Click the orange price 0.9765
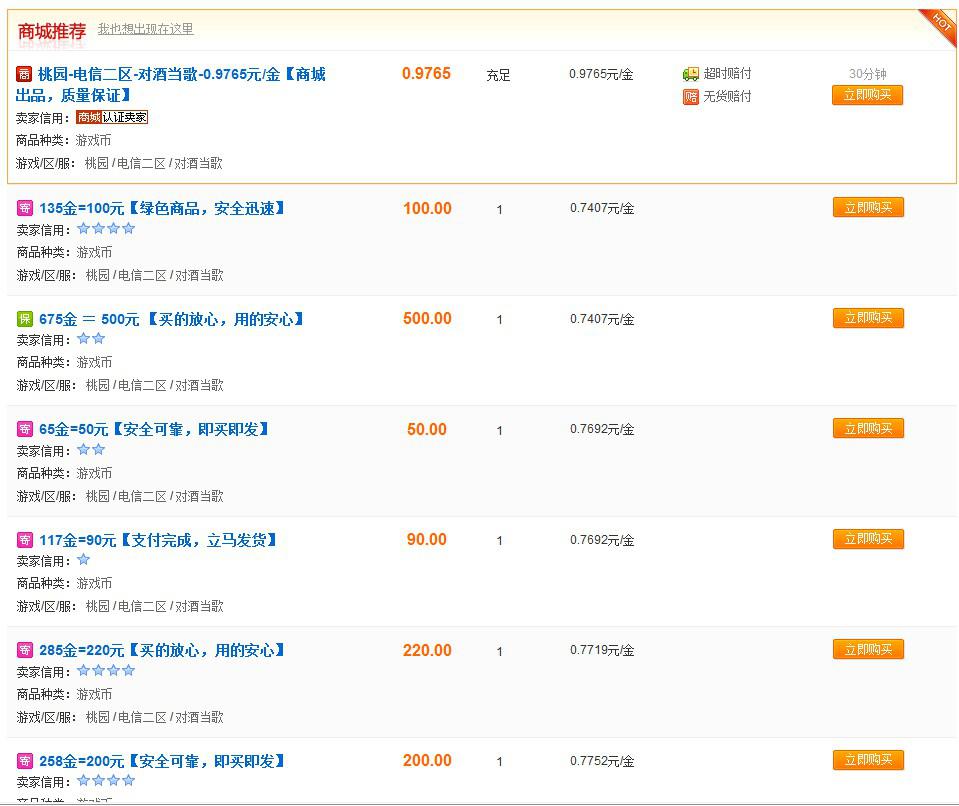This screenshot has width=959, height=806. tap(426, 73)
